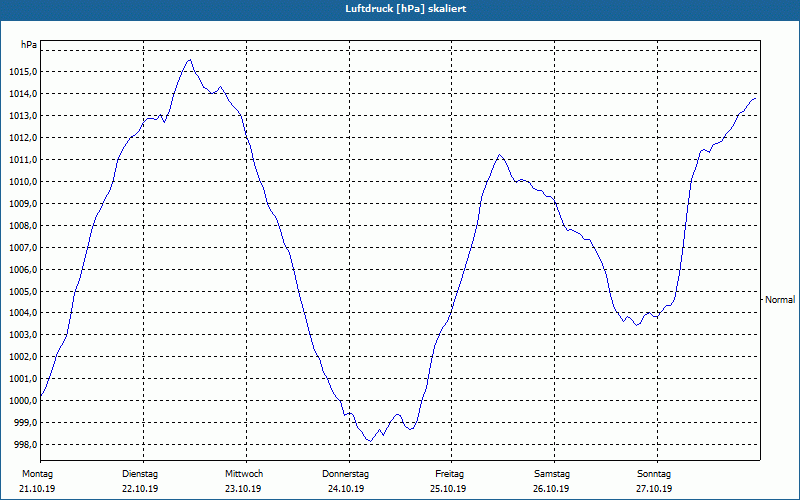
Task: Click the 1009,0 axis value
Action: coord(23,204)
